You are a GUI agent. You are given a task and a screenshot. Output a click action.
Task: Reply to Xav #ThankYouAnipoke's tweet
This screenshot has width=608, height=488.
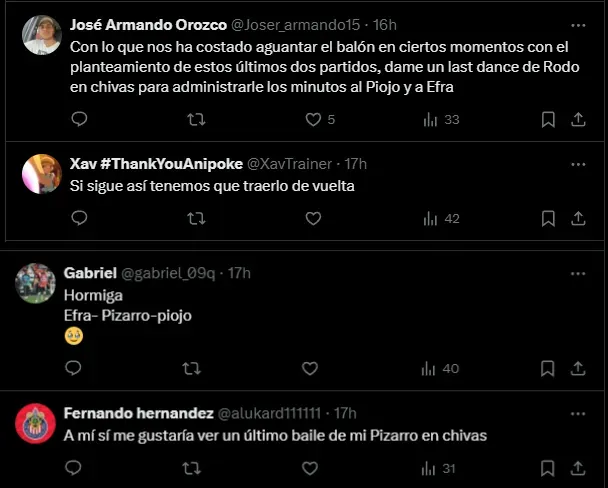pyautogui.click(x=80, y=218)
